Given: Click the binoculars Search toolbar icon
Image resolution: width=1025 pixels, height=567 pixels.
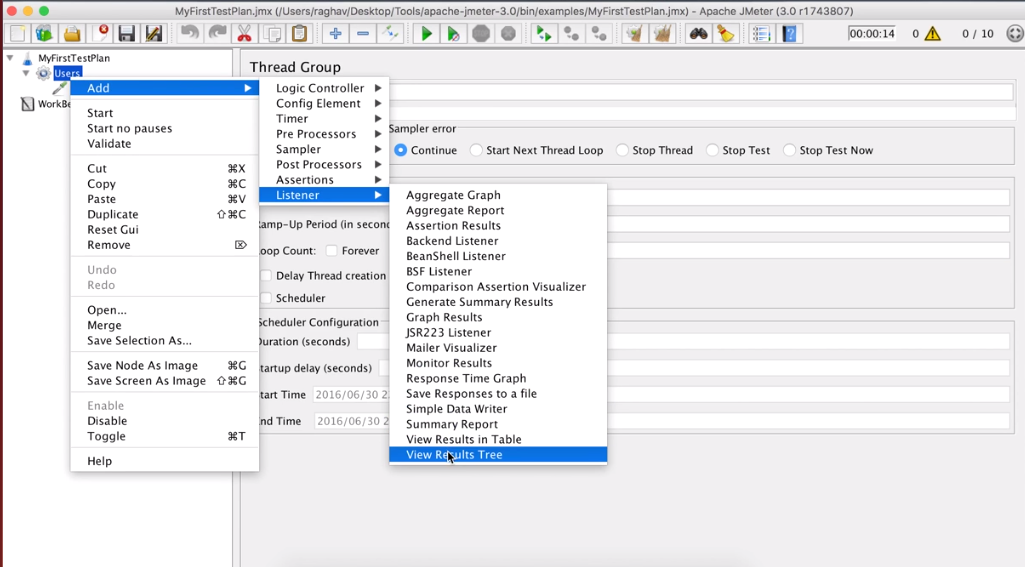Looking at the screenshot, I should (698, 33).
